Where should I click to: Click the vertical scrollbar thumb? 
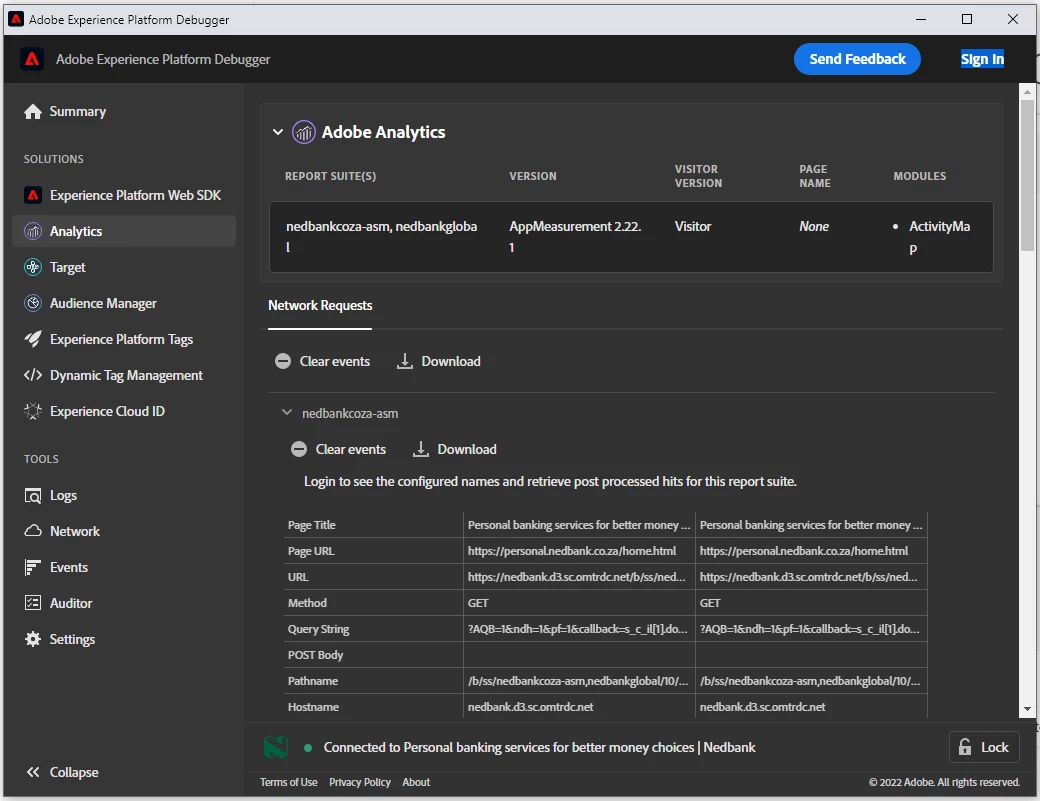point(1027,176)
